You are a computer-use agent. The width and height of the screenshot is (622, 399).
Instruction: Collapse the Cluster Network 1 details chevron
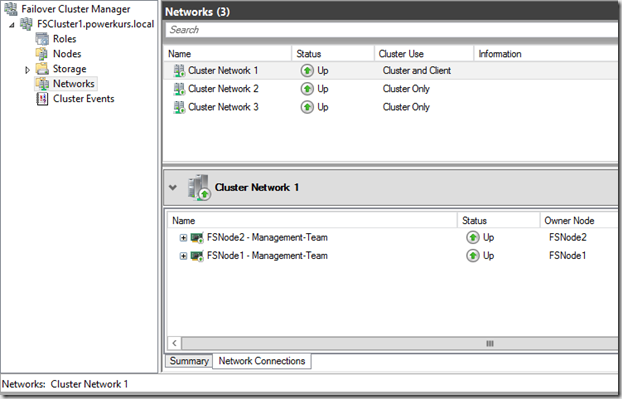click(x=173, y=187)
